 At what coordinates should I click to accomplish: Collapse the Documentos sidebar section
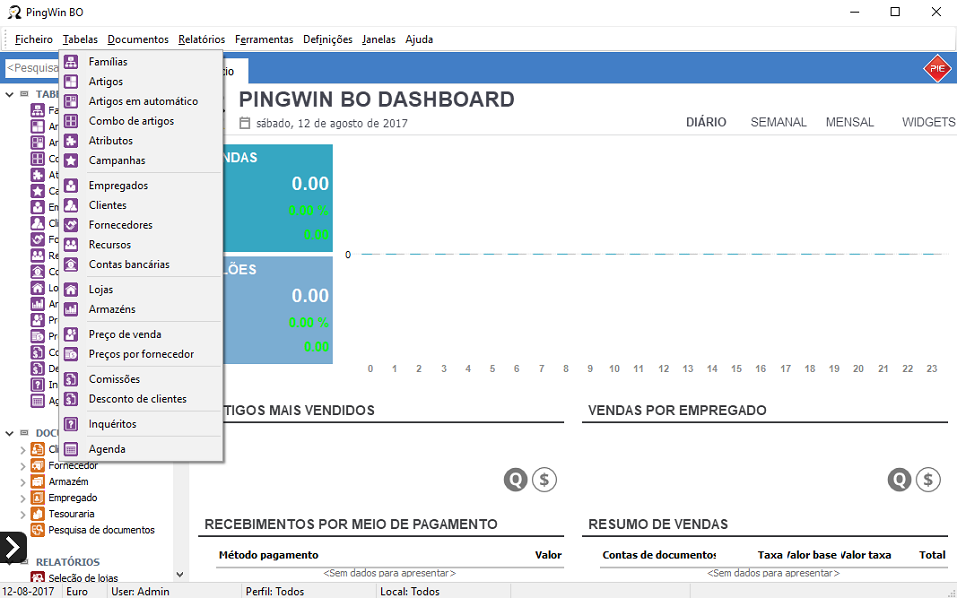click(x=9, y=433)
